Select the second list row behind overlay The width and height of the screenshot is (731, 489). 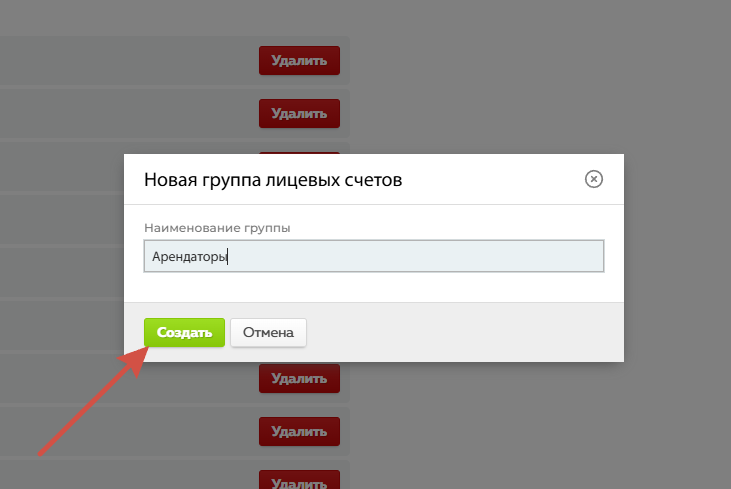click(120, 113)
